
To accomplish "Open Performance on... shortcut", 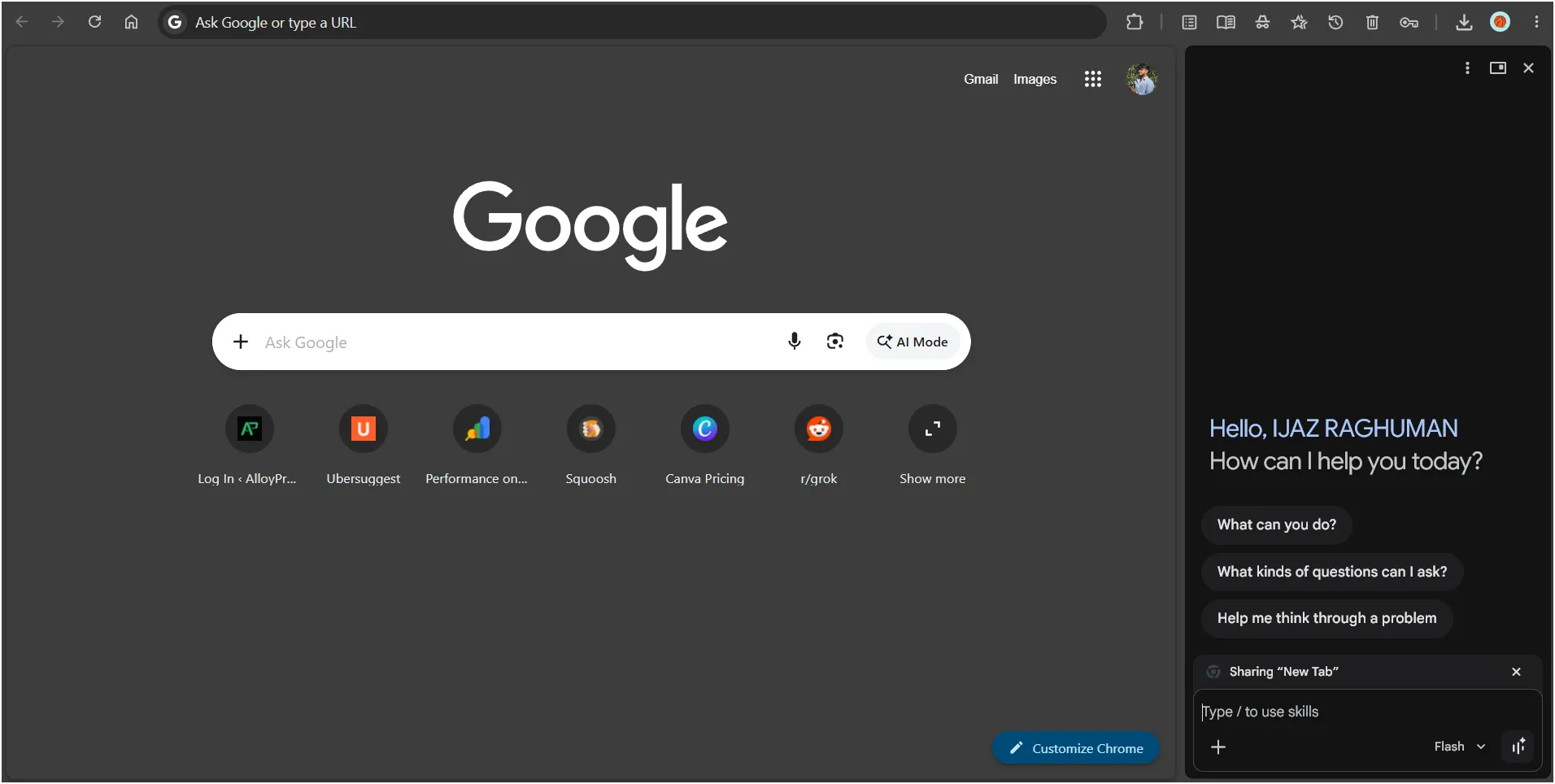I will tap(477, 446).
